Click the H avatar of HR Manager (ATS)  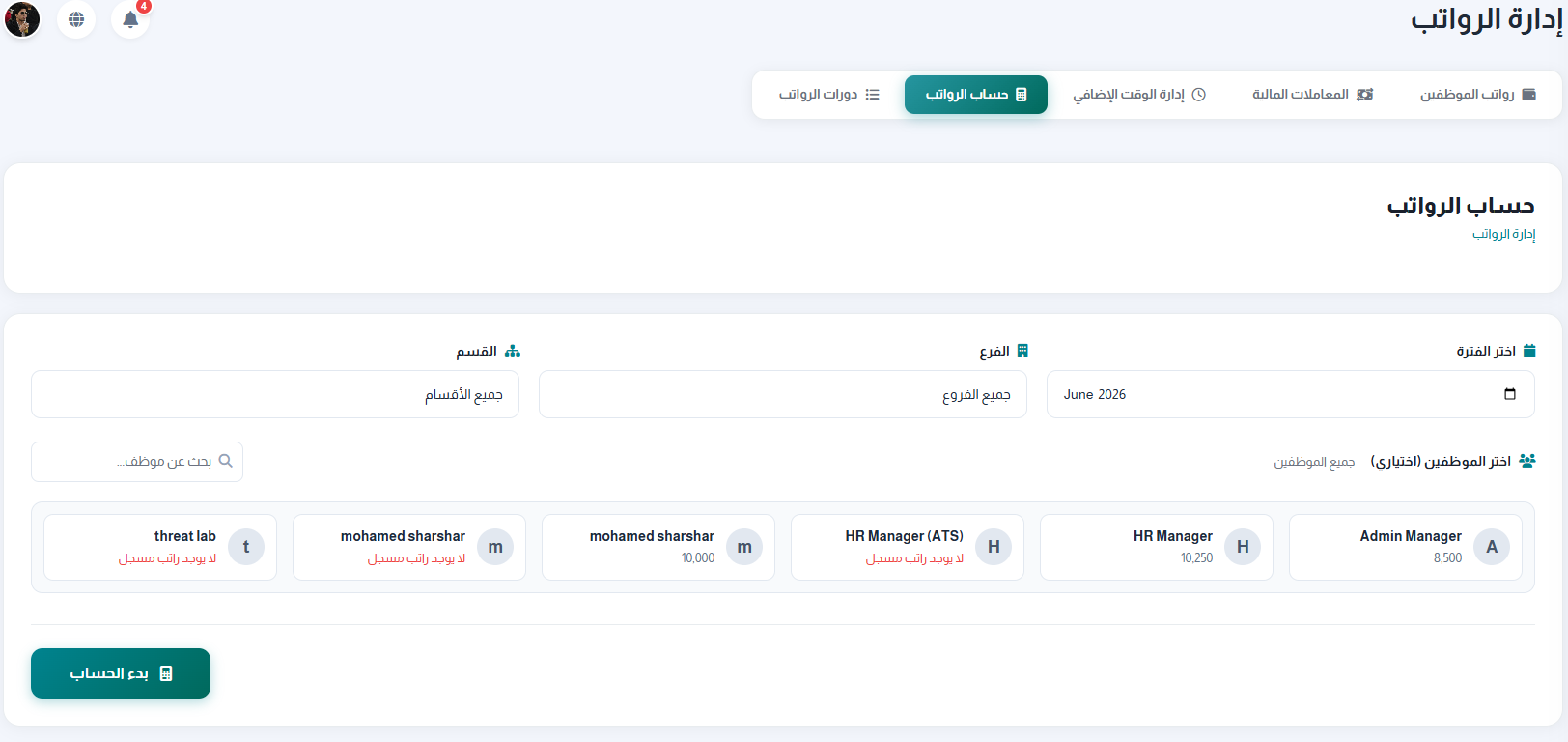click(994, 547)
